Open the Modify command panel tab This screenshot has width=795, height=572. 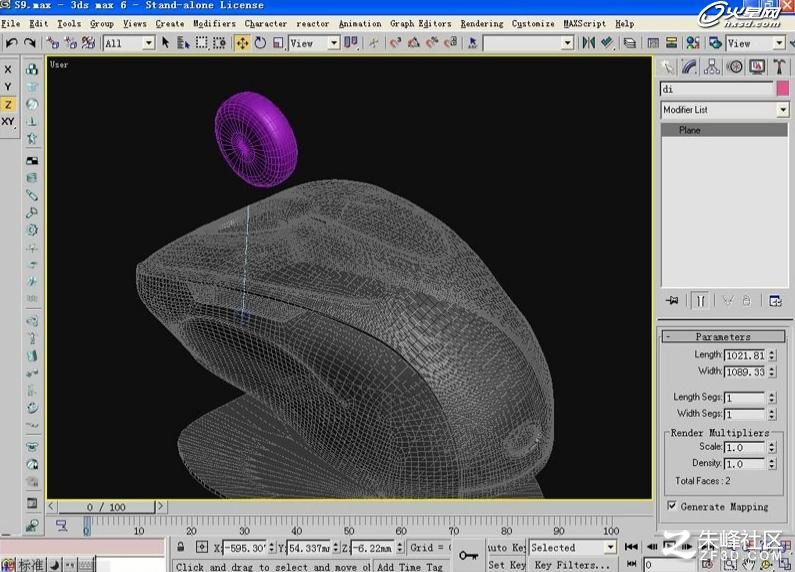pos(690,67)
